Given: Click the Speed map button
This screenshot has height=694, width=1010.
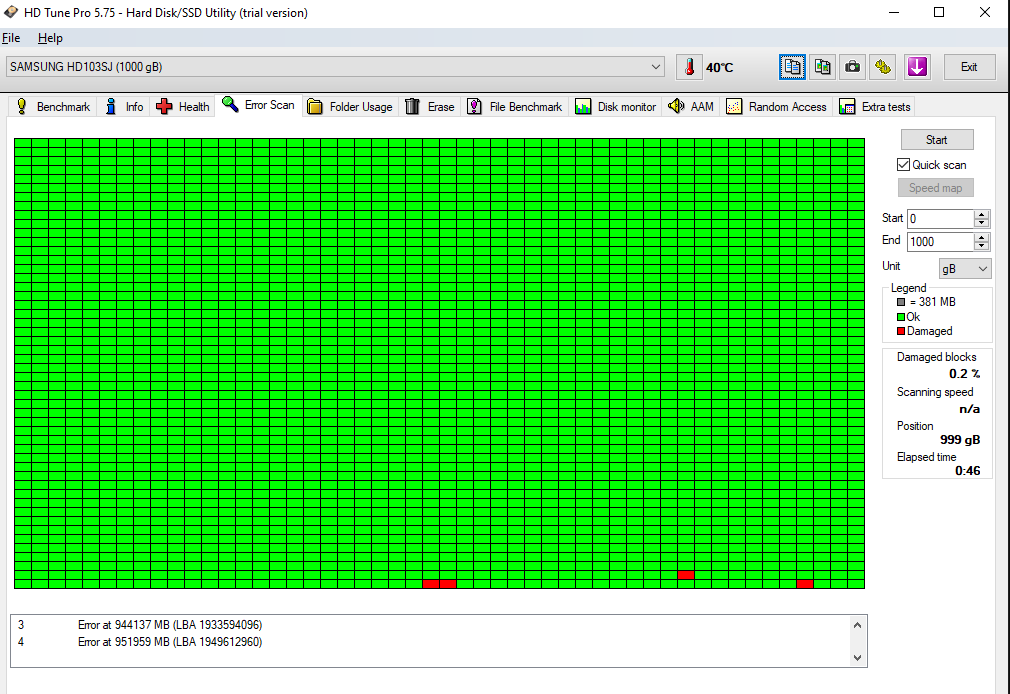Looking at the screenshot, I should [935, 188].
